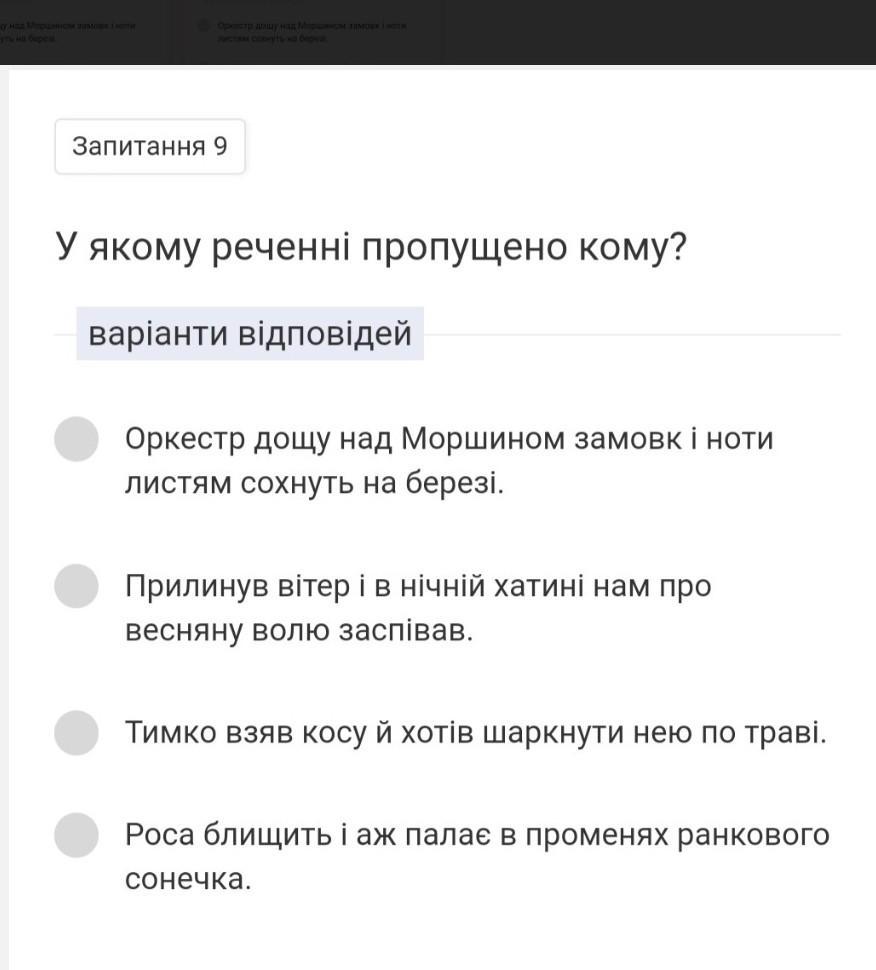Click the 'Запитання 9' label button

pyautogui.click(x=150, y=147)
